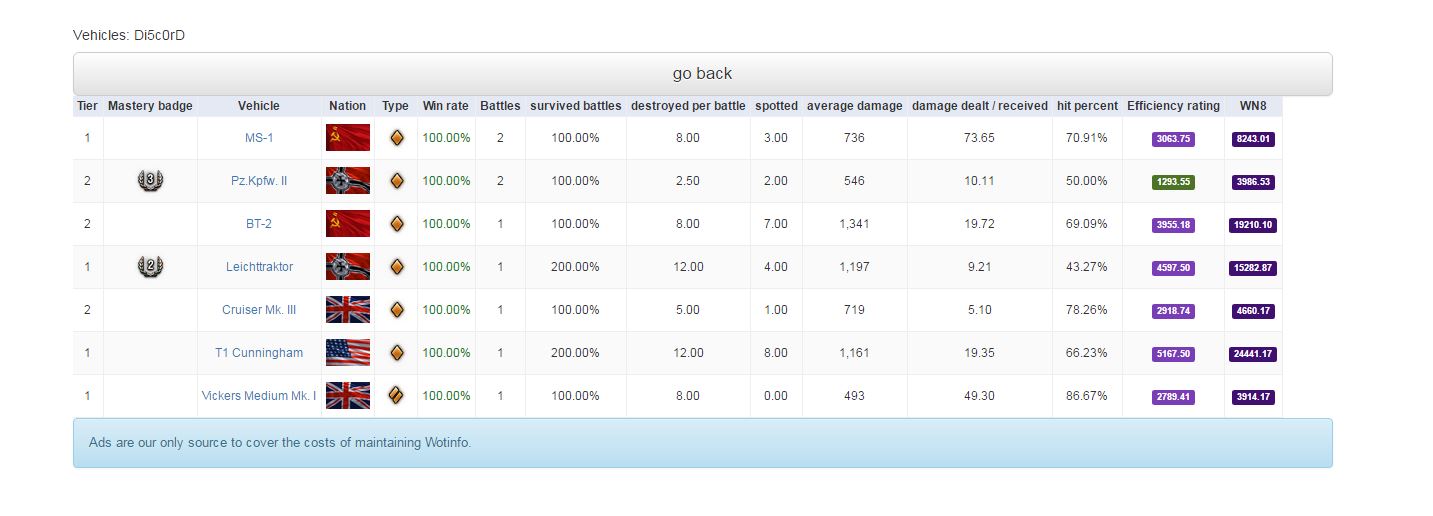Sort table by Win rate column
The height and width of the screenshot is (516, 1433).
click(445, 106)
